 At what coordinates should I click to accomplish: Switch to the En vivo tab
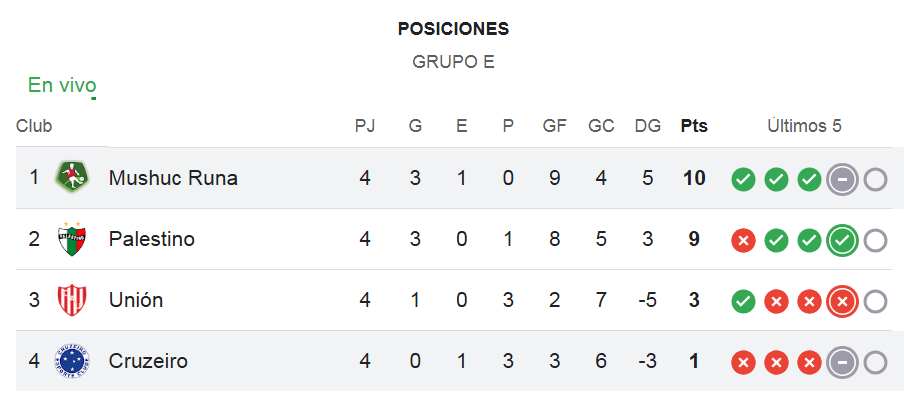62,85
